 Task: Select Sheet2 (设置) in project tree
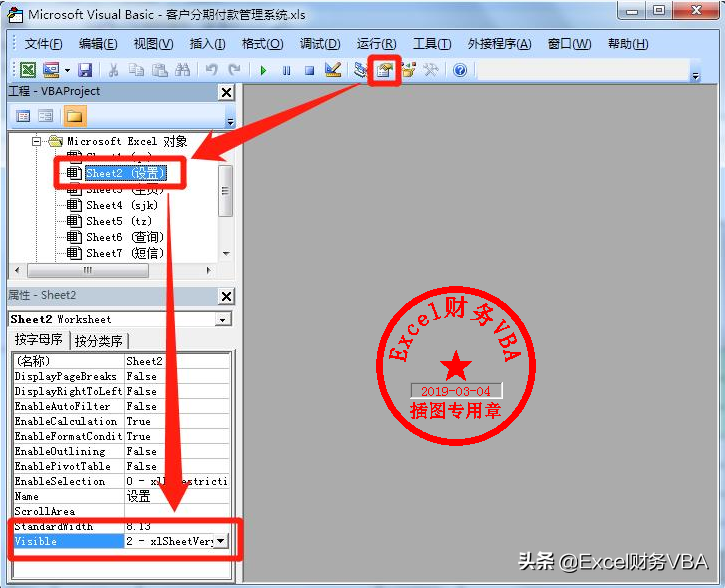click(126, 173)
